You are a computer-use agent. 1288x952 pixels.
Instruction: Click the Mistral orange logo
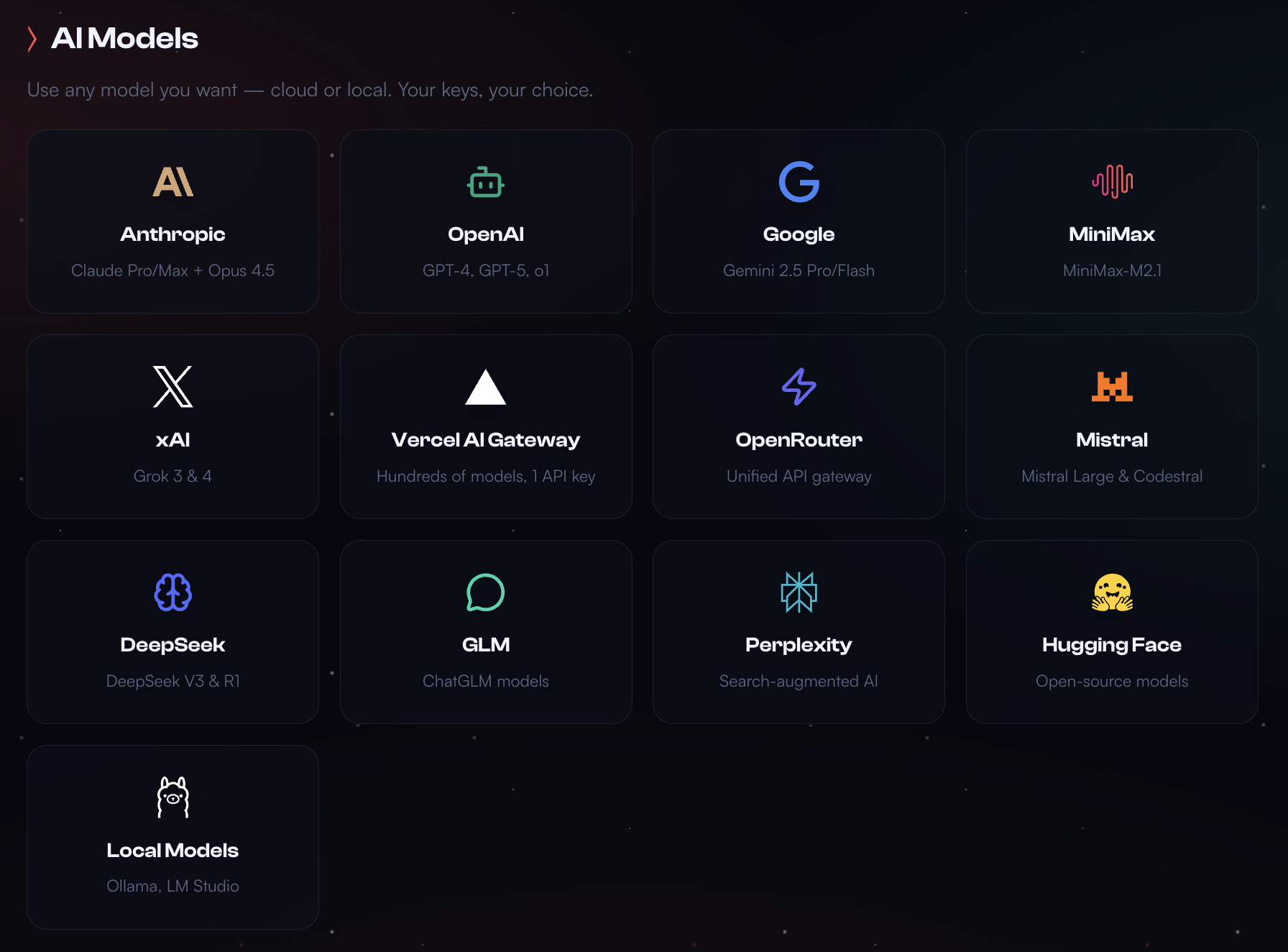(1112, 387)
